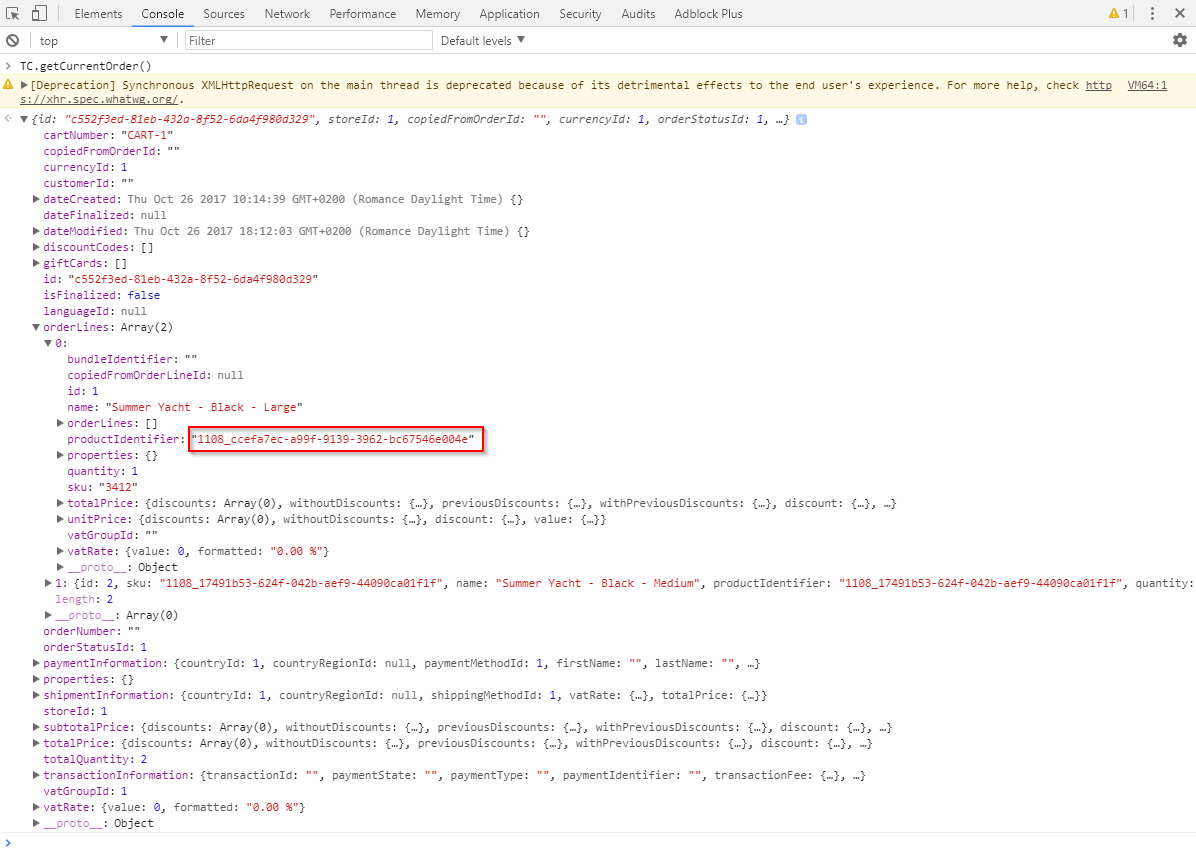Open the Security tab
1196x857 pixels.
tap(580, 14)
